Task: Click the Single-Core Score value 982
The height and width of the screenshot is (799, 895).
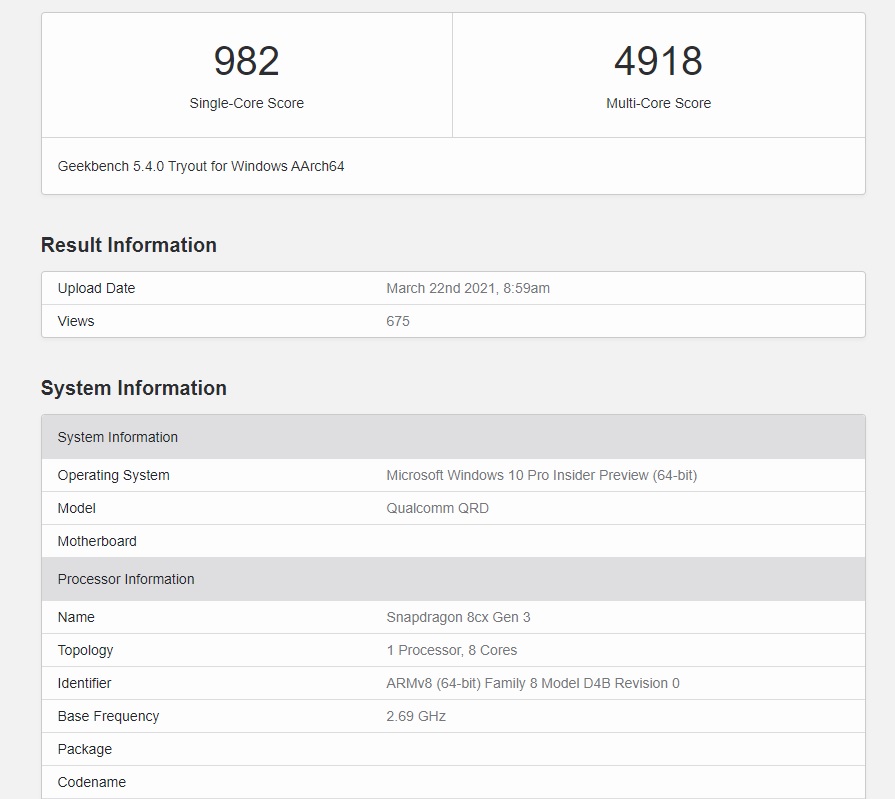Action: [x=246, y=61]
